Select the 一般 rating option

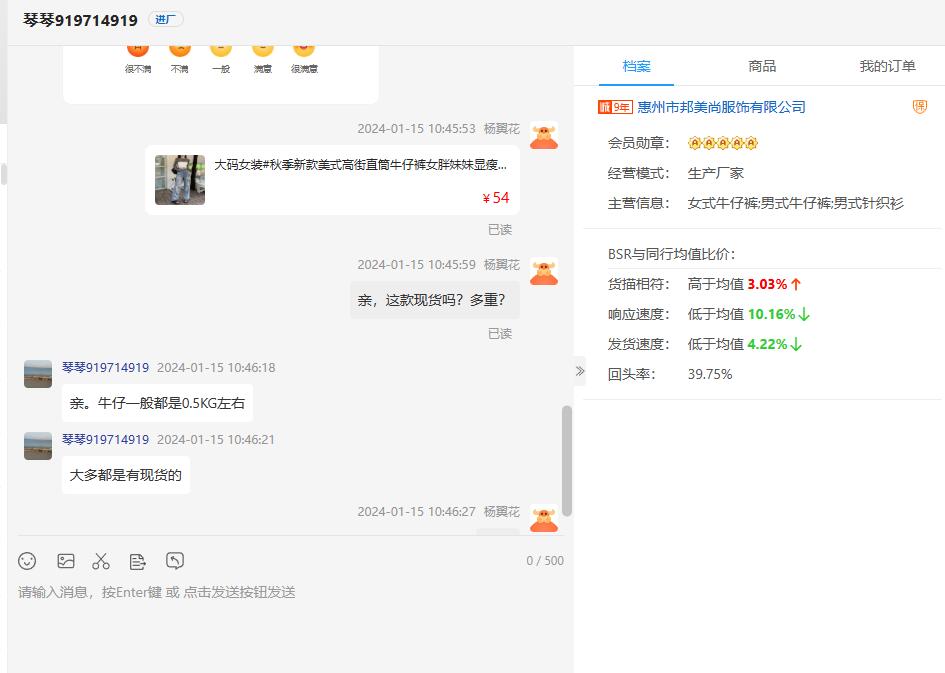point(221,52)
